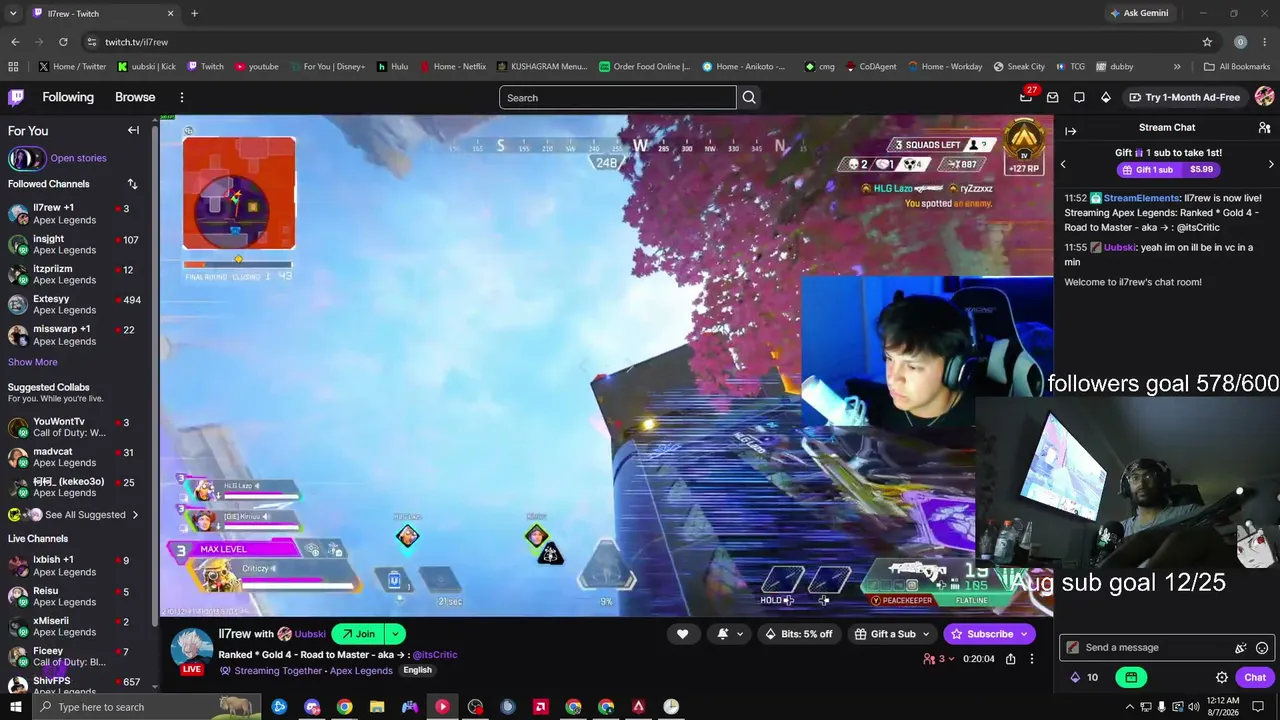Select the ll7rew - Twitch browser tab
Screen dimensions: 1280x720
pos(103,13)
